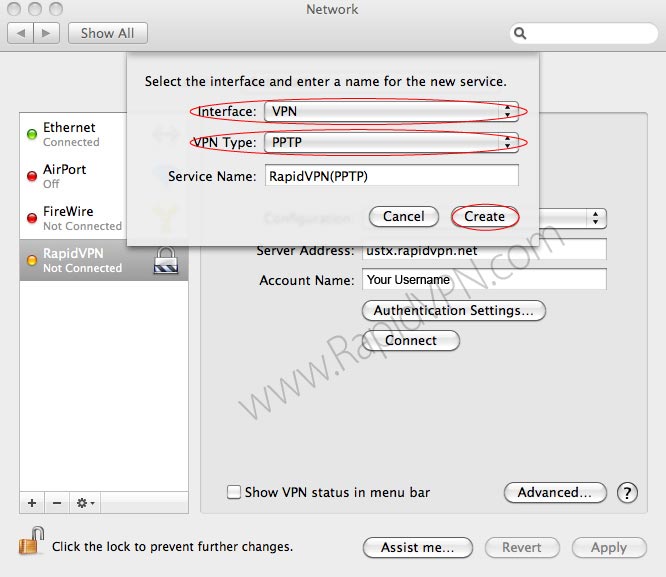Click the help question mark button
This screenshot has width=666, height=577.
(627, 493)
